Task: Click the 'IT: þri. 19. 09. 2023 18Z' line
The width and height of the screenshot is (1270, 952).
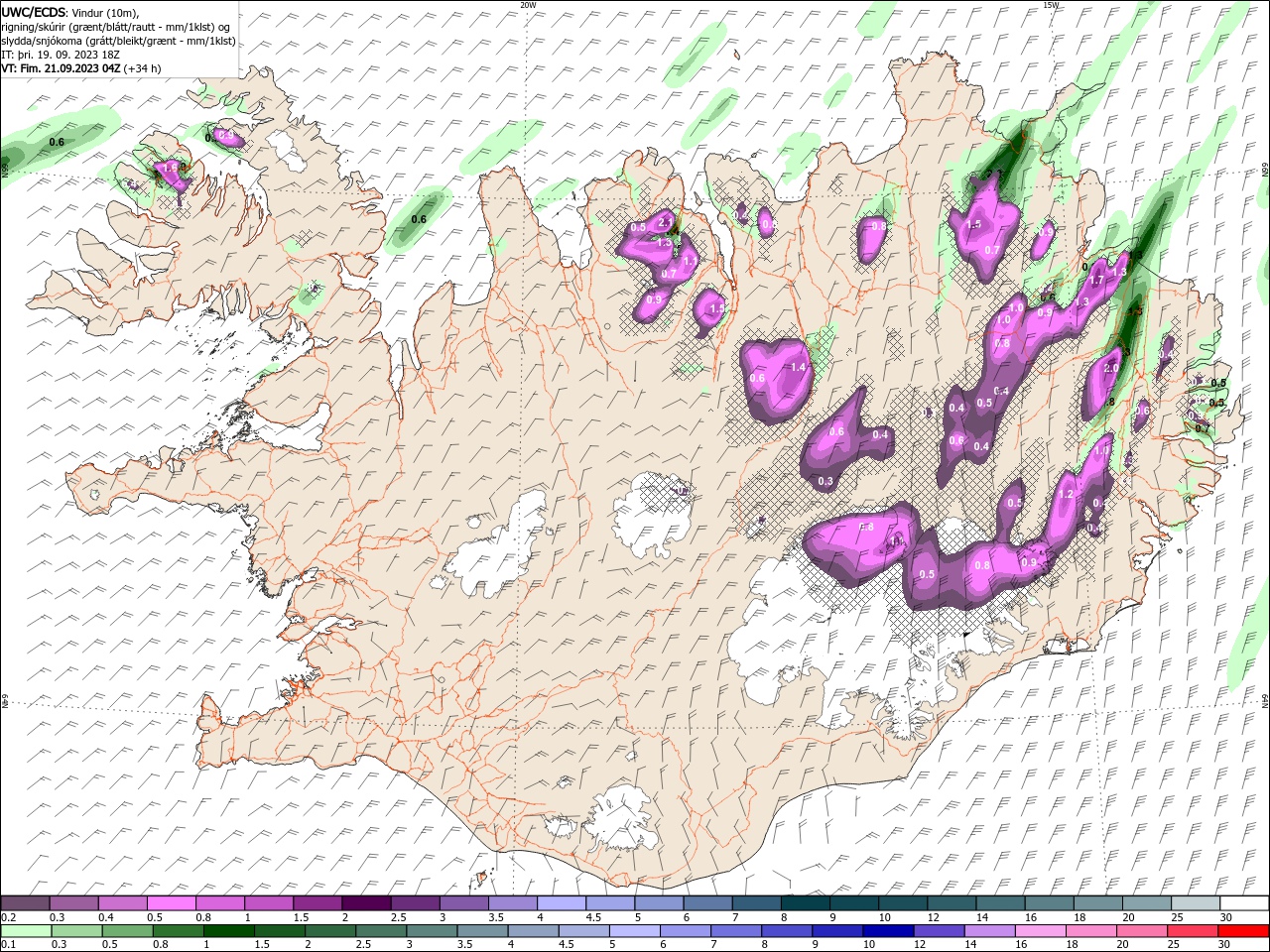Action: [x=62, y=55]
